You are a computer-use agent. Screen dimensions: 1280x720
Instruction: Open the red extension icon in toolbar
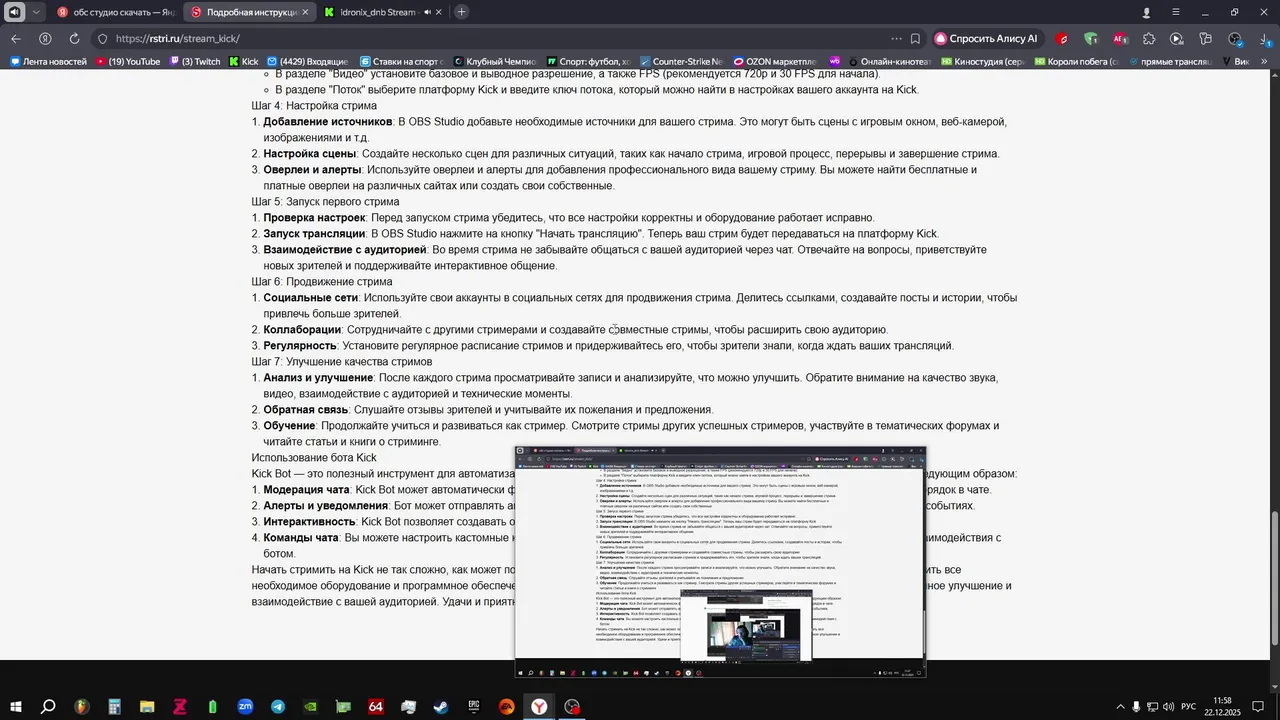[x=1063, y=39]
